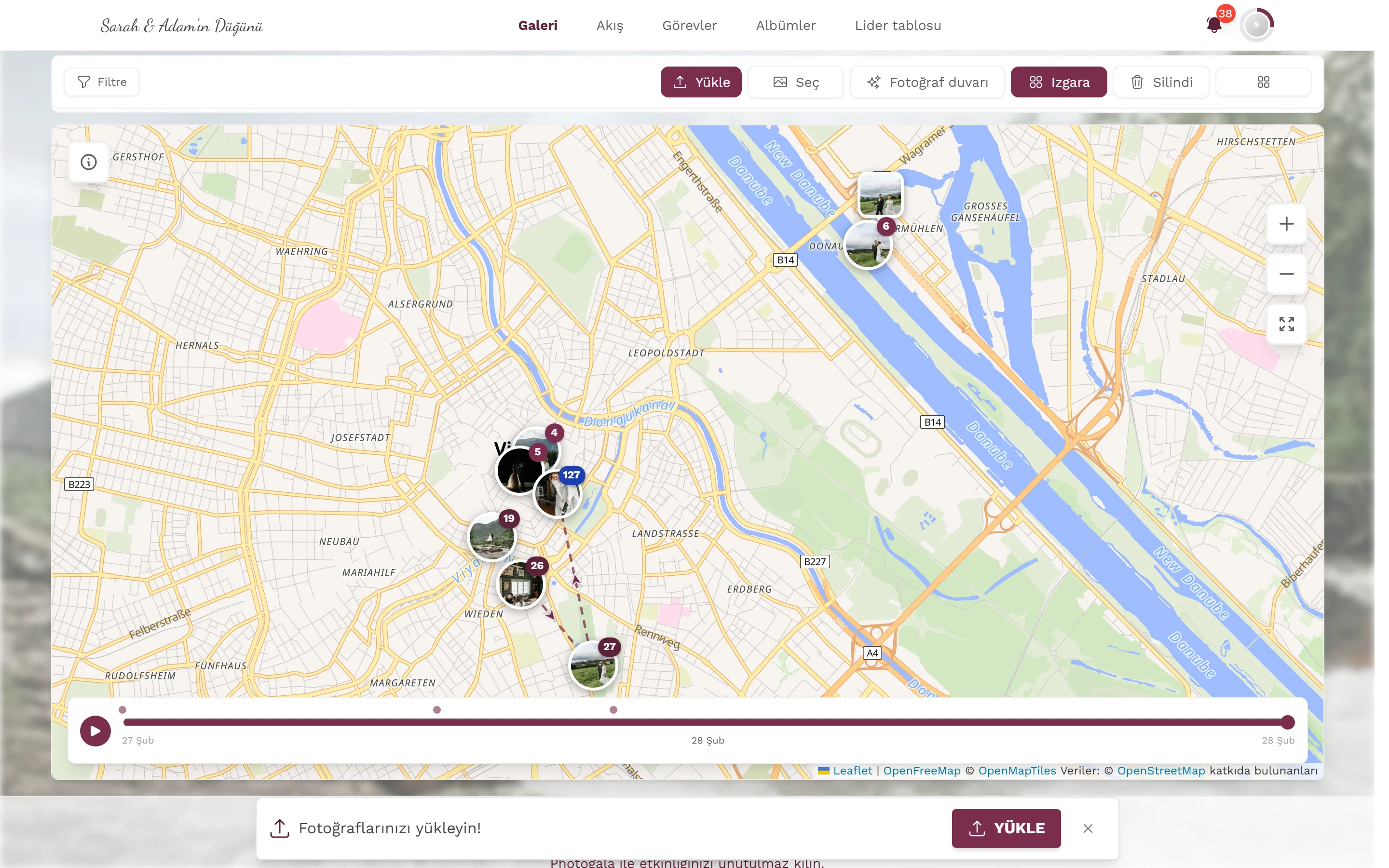
Task: Select the third timeline marker dot
Action: pyautogui.click(x=613, y=709)
